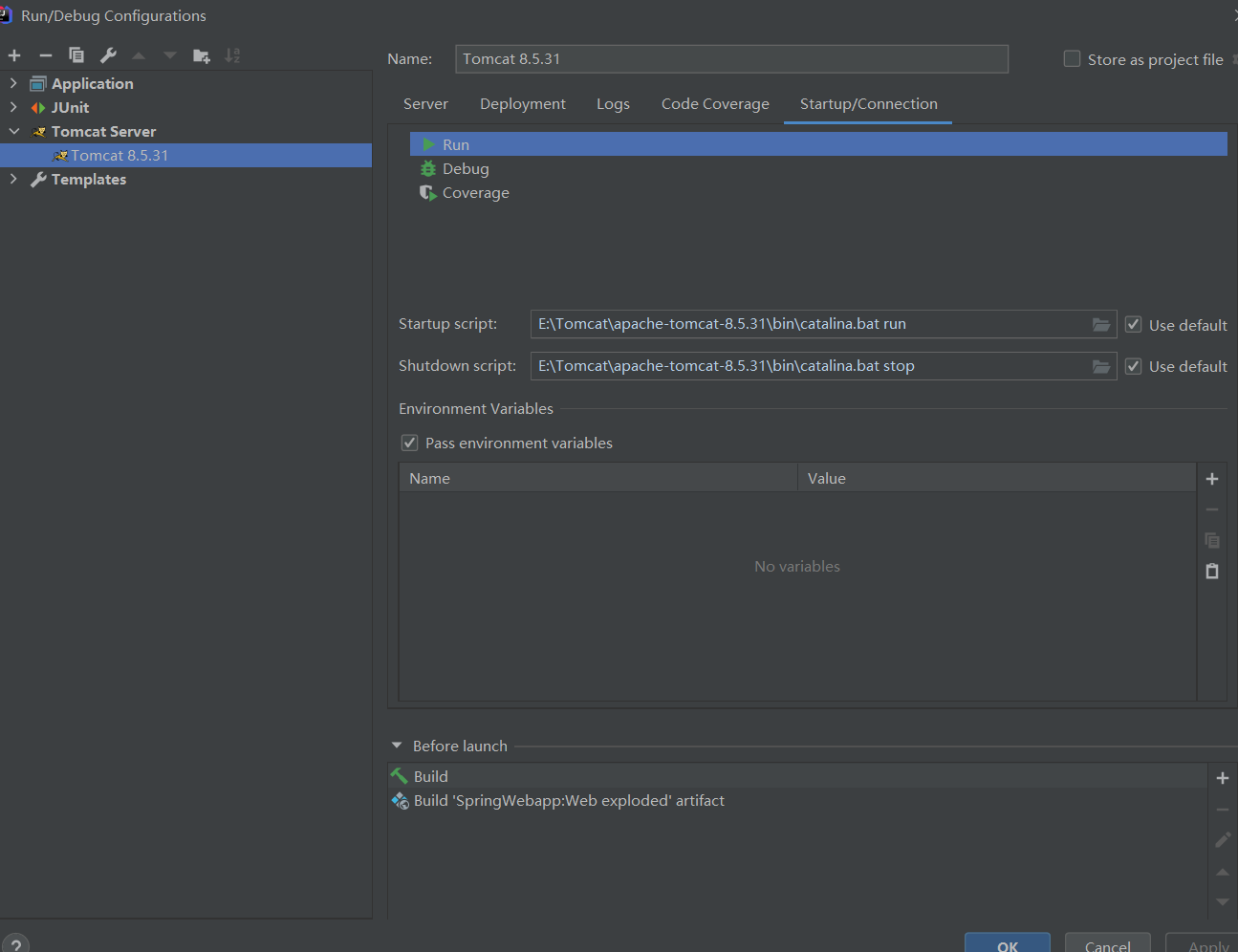Open edit templates wrench icon in toolbar
The height and width of the screenshot is (952, 1238).
pyautogui.click(x=108, y=55)
